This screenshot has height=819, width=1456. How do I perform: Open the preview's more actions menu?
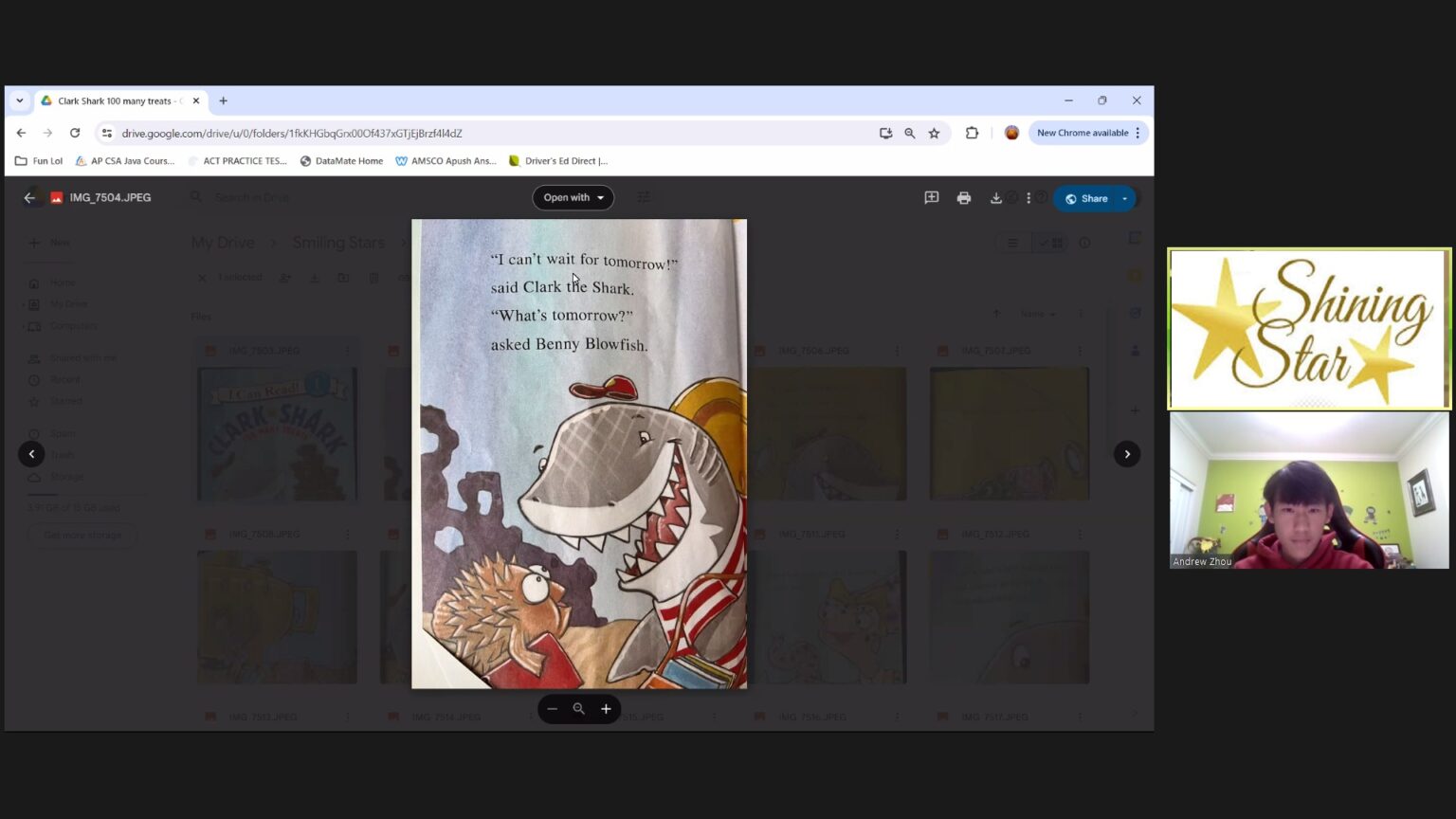click(1028, 198)
